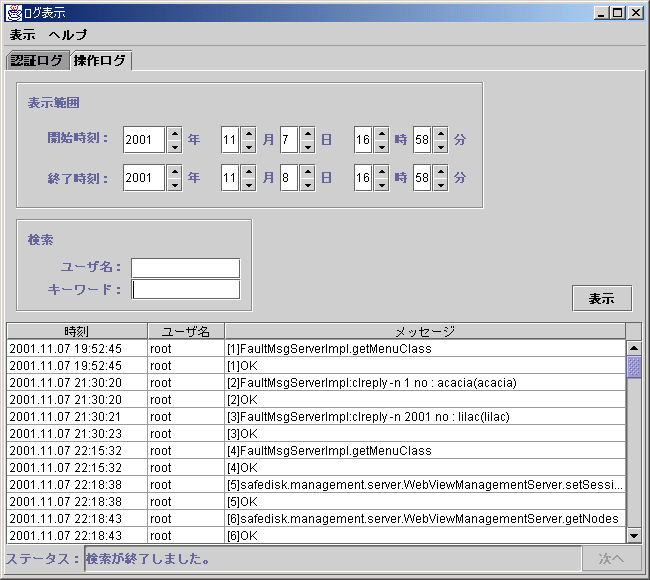The height and width of the screenshot is (580, 650).
Task: Increase the start hour spinner
Action: point(381,133)
